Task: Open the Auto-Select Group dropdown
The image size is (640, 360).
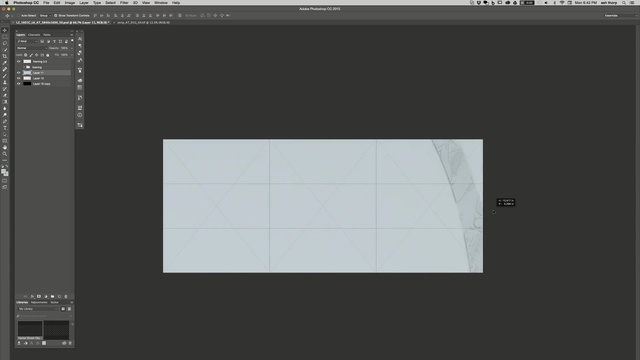Action: pyautogui.click(x=44, y=16)
